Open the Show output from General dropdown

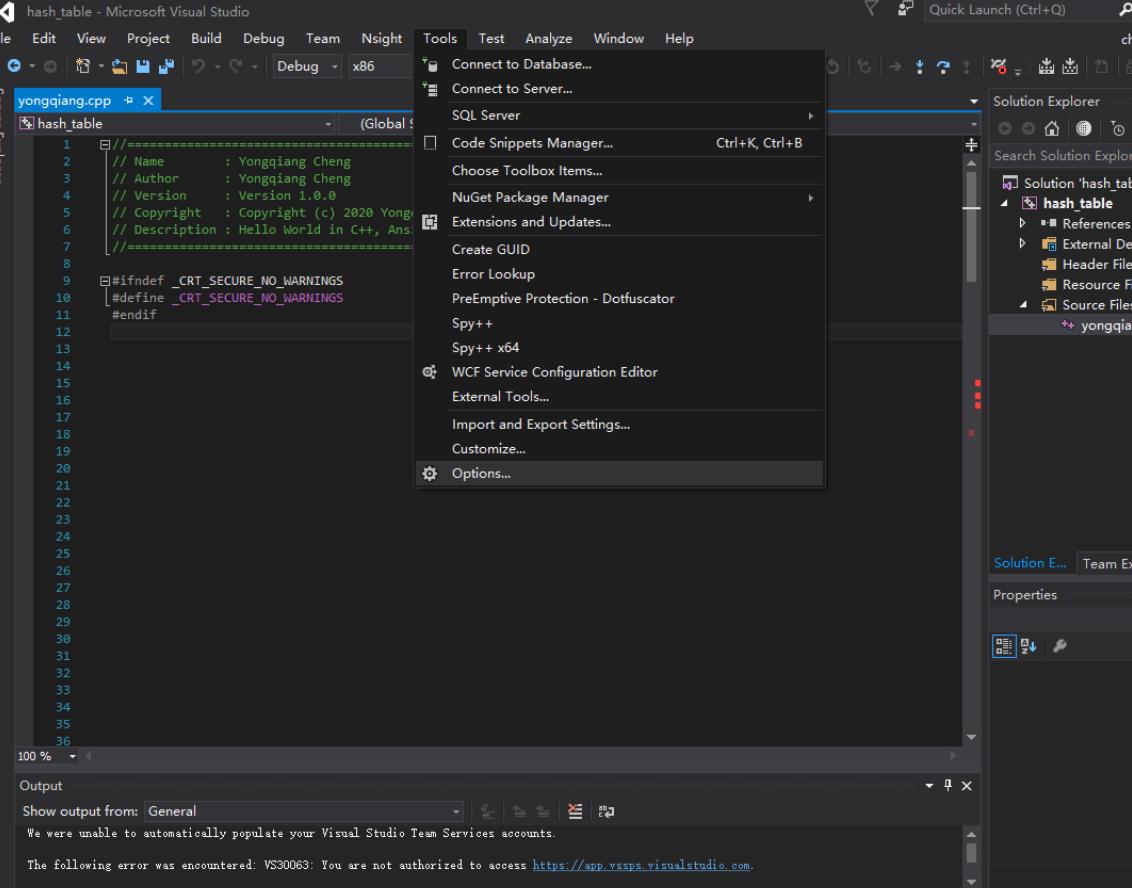454,811
